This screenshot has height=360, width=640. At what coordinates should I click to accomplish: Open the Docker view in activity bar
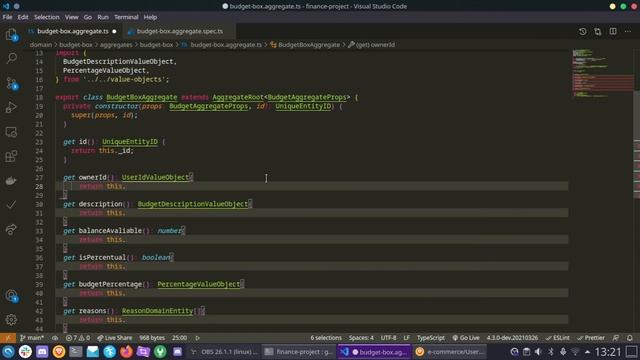(11, 180)
